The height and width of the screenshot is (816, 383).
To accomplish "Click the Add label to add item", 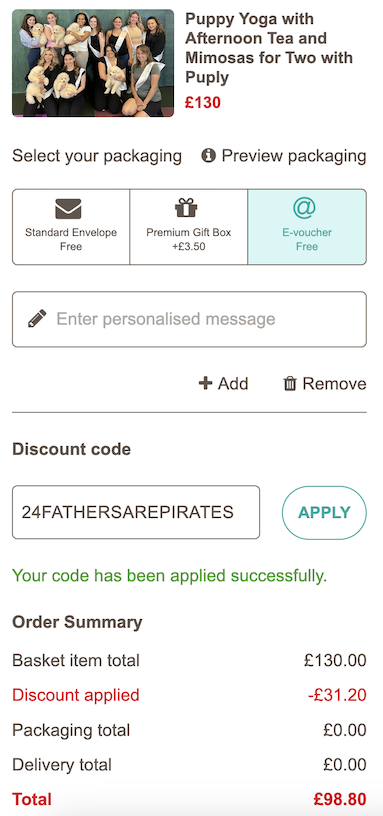I will pyautogui.click(x=233, y=384).
